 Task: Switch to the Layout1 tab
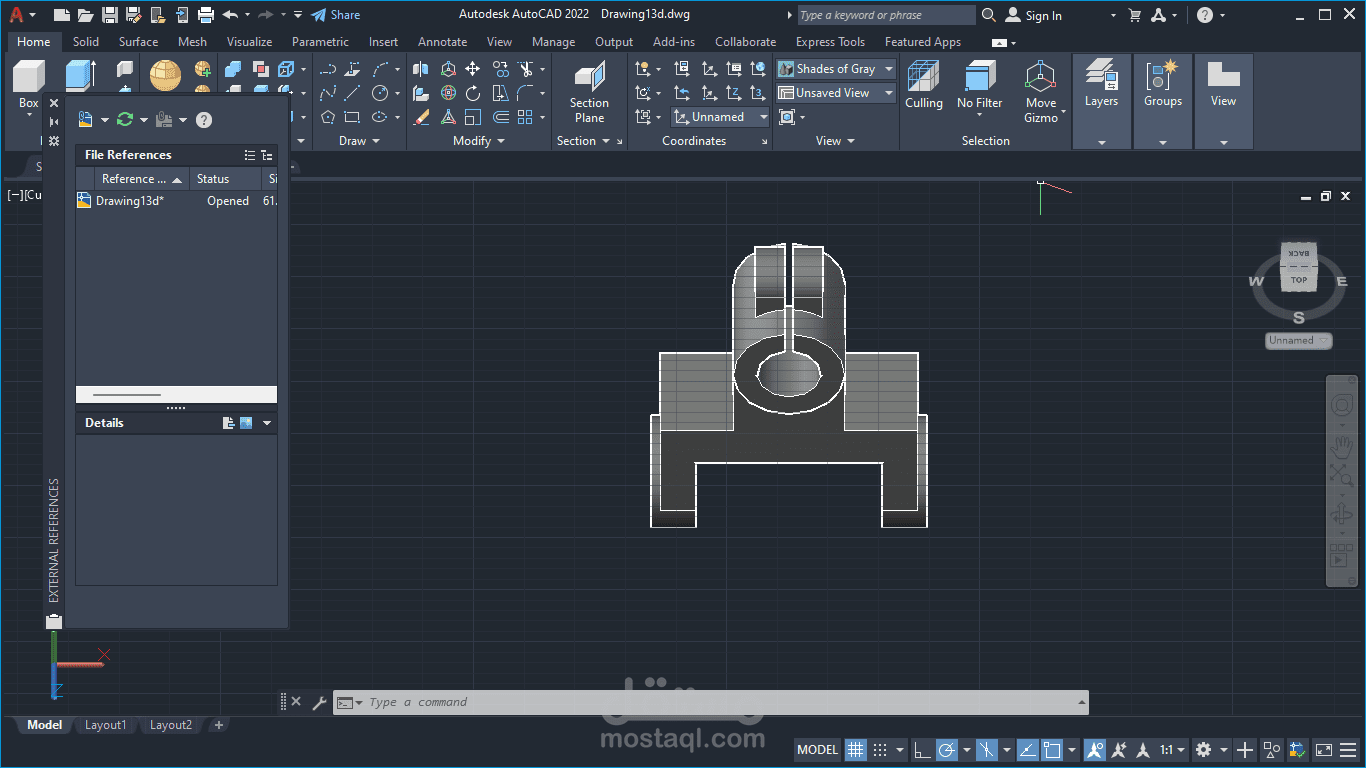click(106, 725)
